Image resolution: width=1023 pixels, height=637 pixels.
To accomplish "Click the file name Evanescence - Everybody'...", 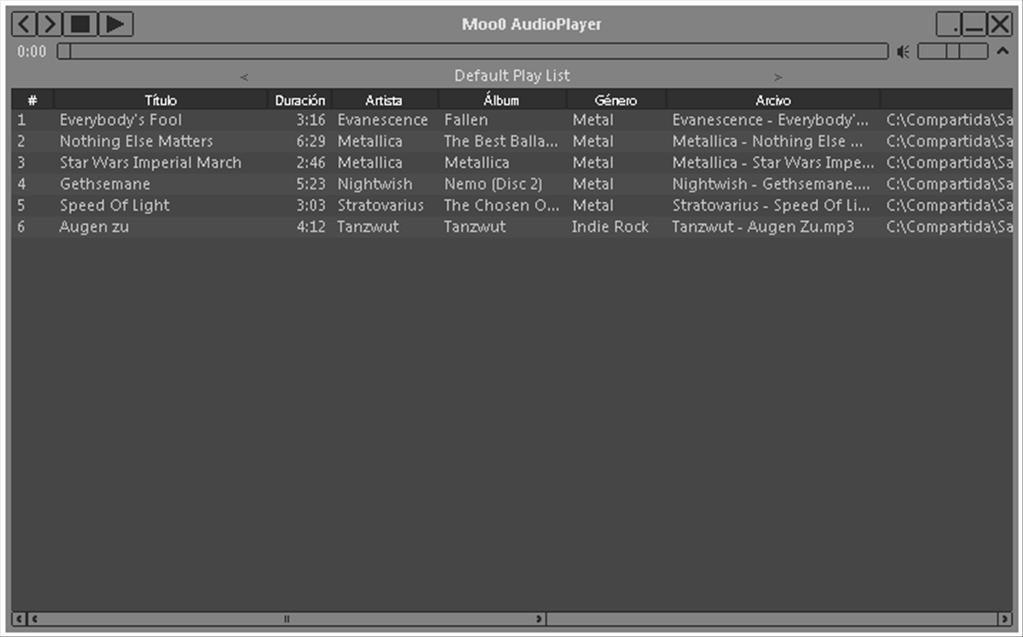I will (x=770, y=120).
